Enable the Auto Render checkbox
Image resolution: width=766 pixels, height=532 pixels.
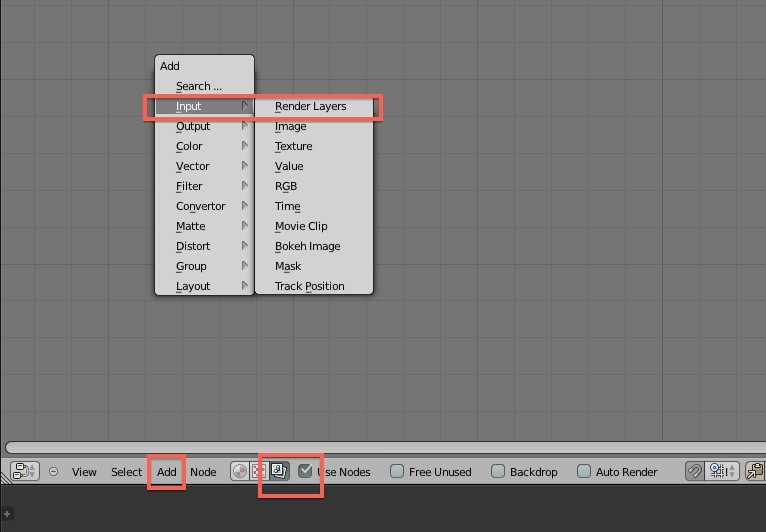click(584, 471)
